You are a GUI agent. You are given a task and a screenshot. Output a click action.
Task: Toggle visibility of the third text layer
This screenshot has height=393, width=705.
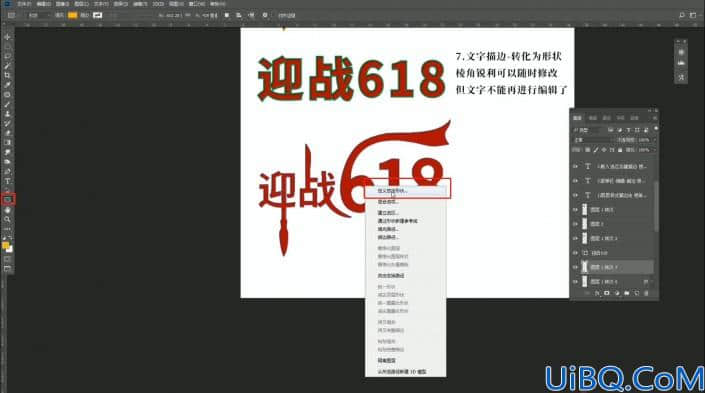575,195
